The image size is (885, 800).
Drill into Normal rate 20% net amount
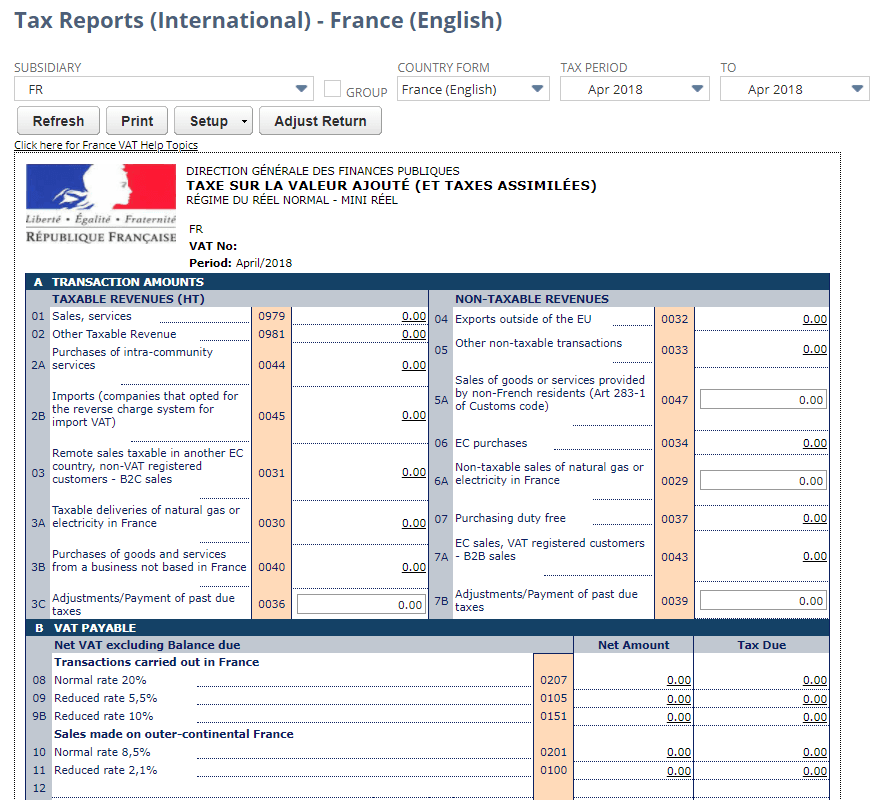[679, 681]
